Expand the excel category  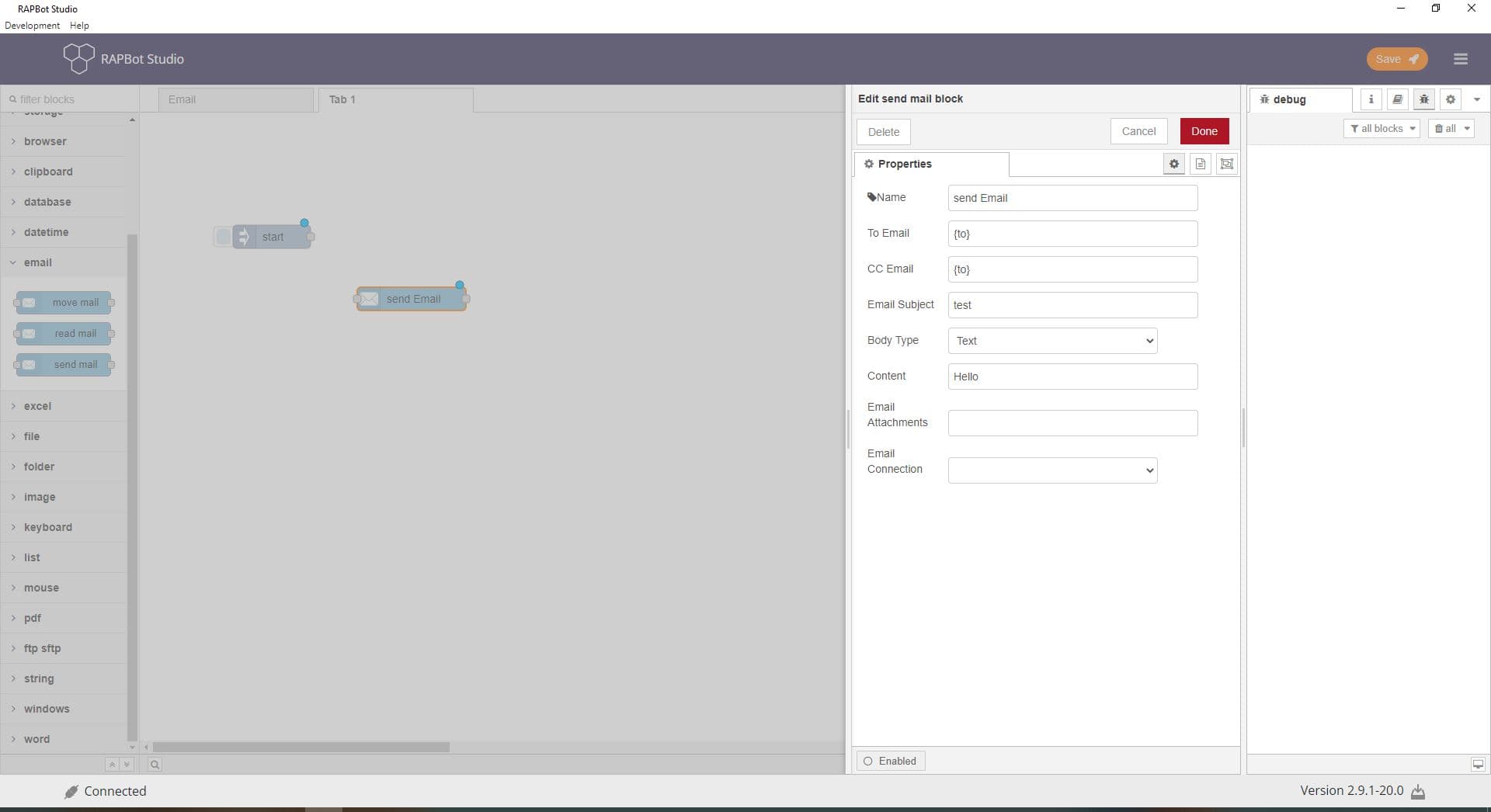tap(62, 406)
